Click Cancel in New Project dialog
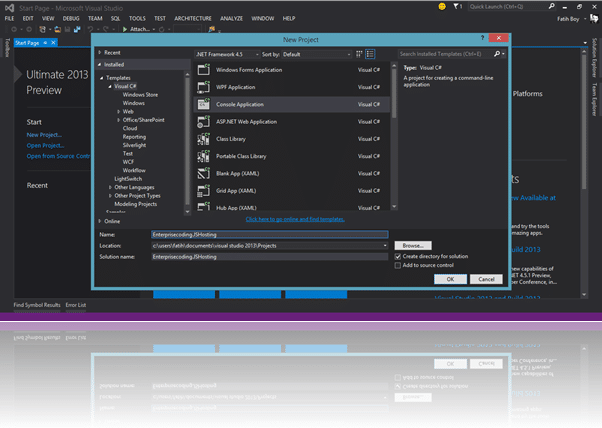 [x=486, y=279]
